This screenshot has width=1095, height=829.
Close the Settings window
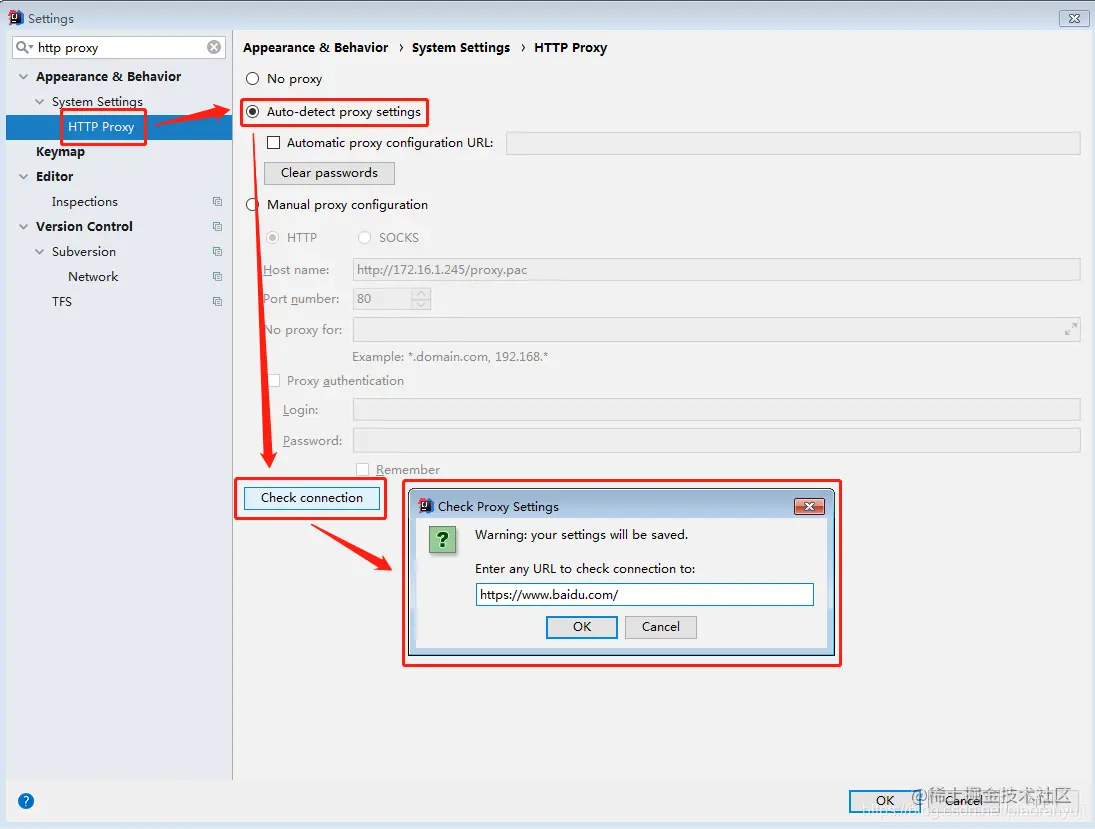(x=1074, y=18)
